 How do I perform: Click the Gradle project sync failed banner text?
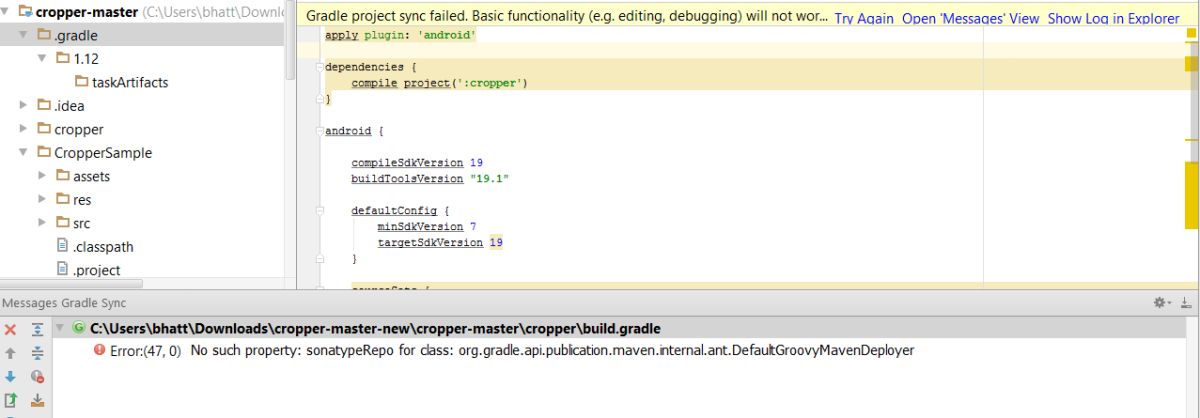click(x=566, y=18)
